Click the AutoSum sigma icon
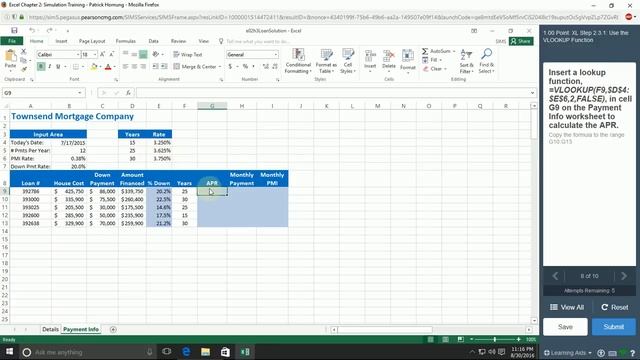 [425, 51]
